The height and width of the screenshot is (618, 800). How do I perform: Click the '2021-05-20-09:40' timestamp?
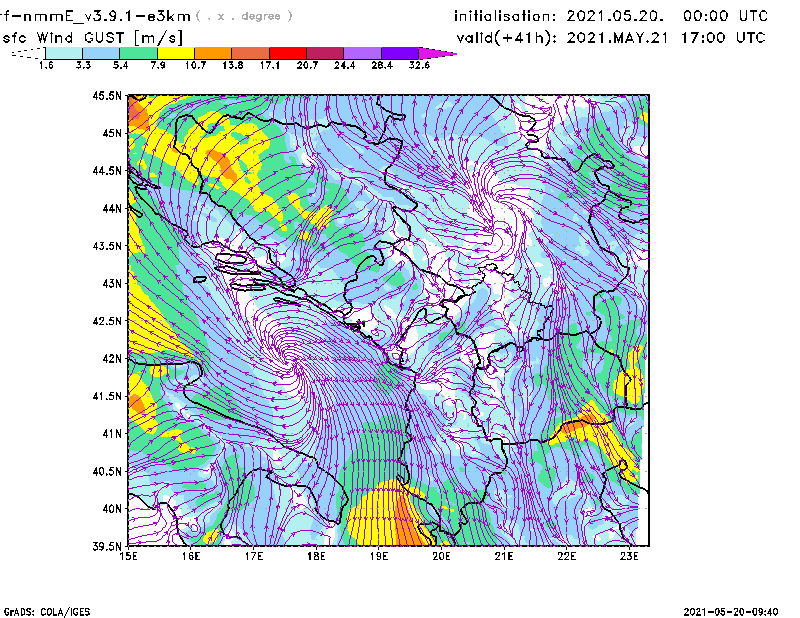[731, 612]
